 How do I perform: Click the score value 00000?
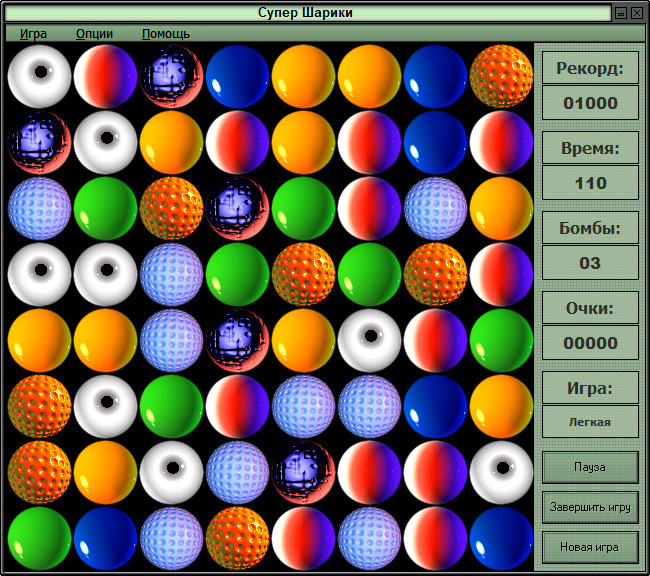coord(590,343)
